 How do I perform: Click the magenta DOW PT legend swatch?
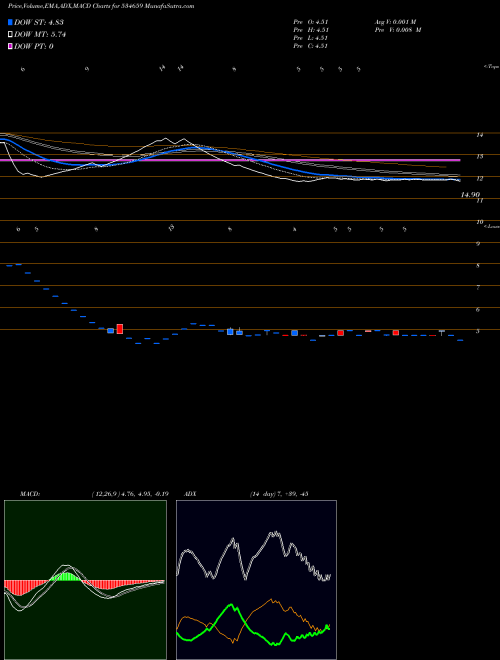tap(10, 46)
